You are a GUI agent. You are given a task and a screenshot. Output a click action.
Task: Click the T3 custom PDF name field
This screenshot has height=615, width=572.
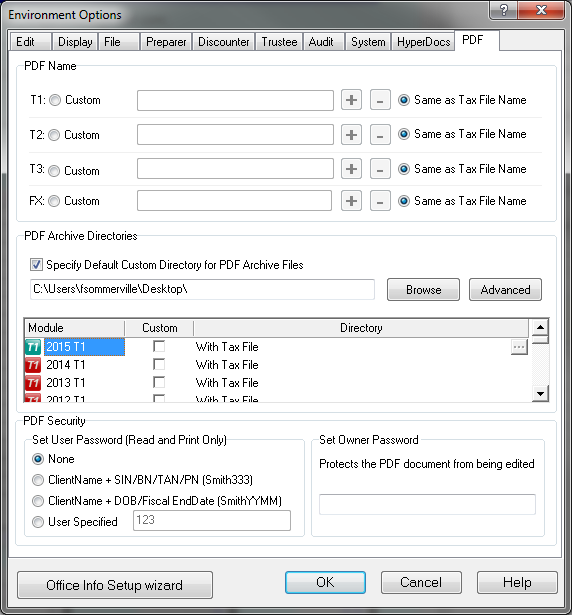[235, 169]
